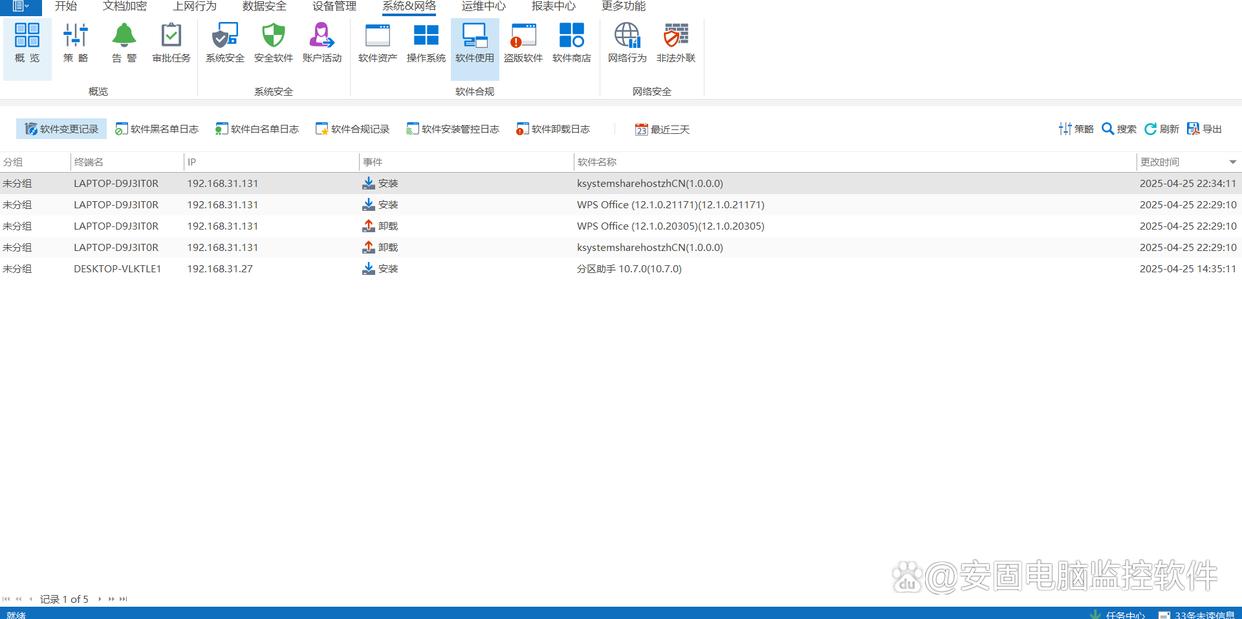
Task: Click the 导出 export button
Action: tap(1204, 129)
